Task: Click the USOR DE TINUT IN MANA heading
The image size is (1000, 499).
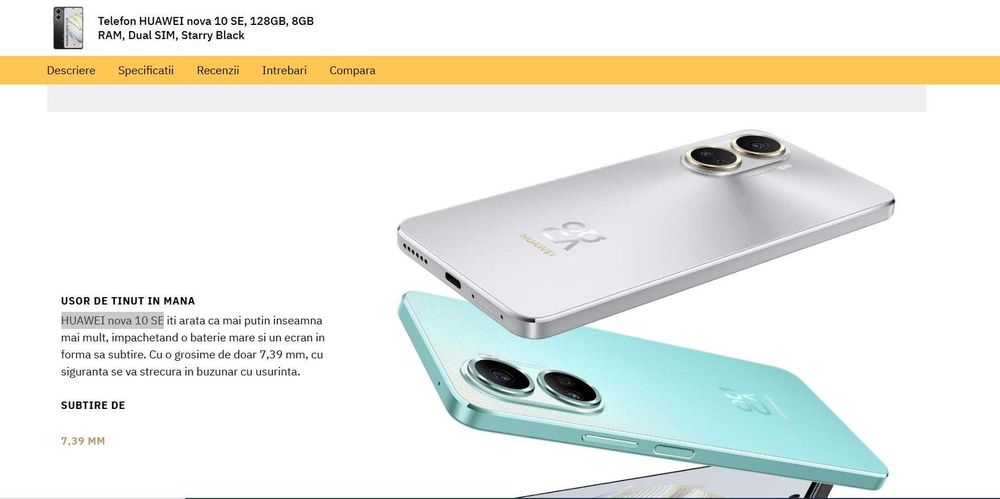Action: (128, 301)
